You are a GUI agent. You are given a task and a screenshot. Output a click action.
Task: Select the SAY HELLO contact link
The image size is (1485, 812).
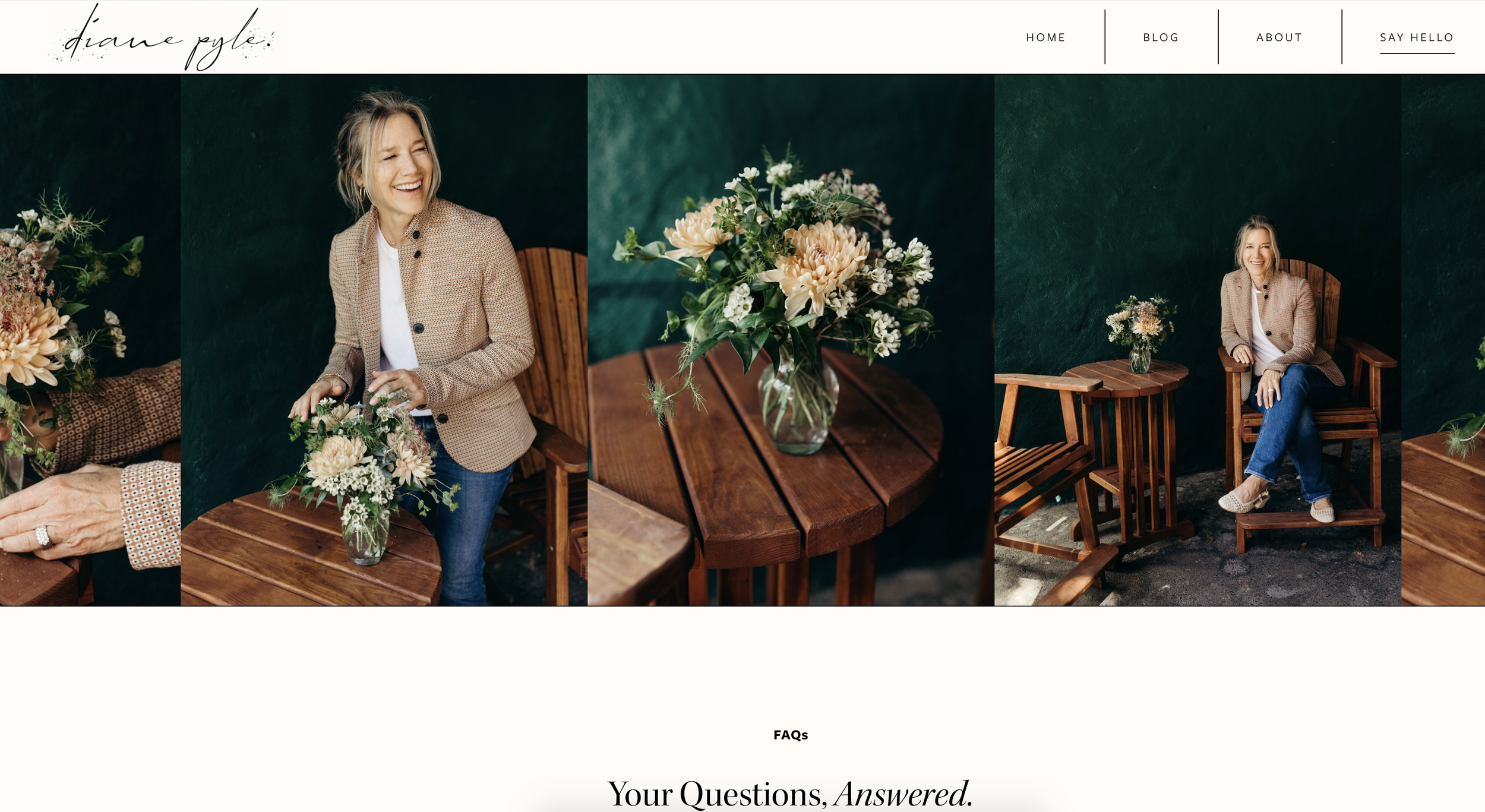tap(1417, 37)
